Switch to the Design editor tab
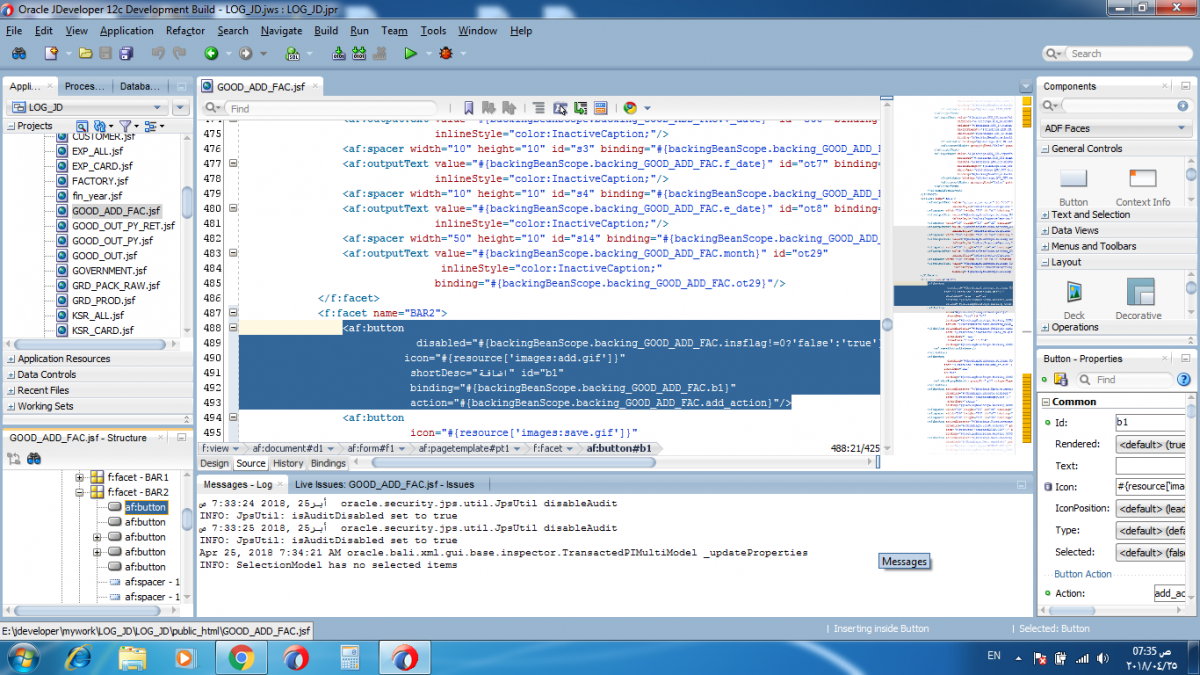Image resolution: width=1200 pixels, height=675 pixels. tap(214, 464)
